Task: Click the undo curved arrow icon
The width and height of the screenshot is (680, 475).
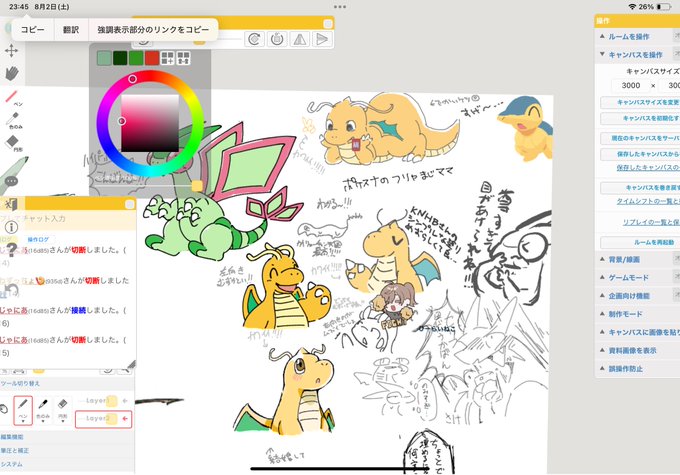Action: click(x=12, y=290)
